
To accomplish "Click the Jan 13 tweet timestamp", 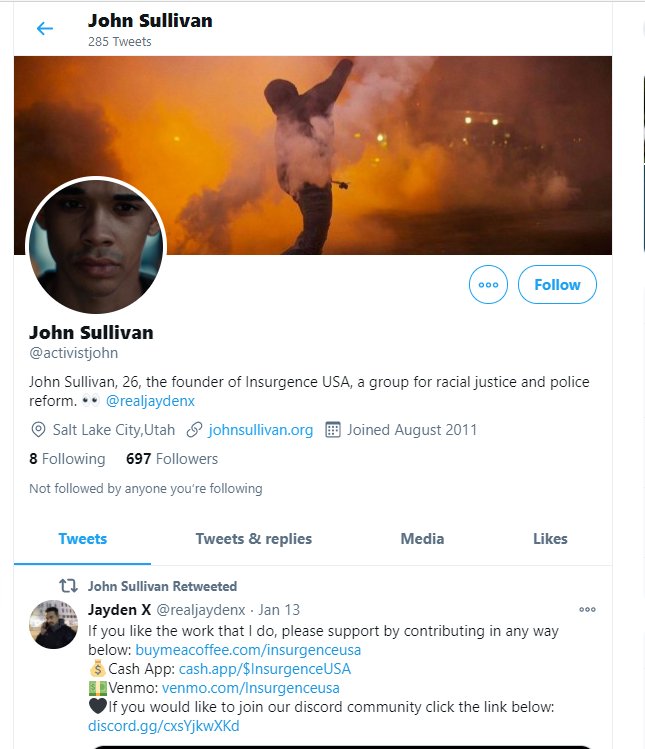I will (279, 609).
